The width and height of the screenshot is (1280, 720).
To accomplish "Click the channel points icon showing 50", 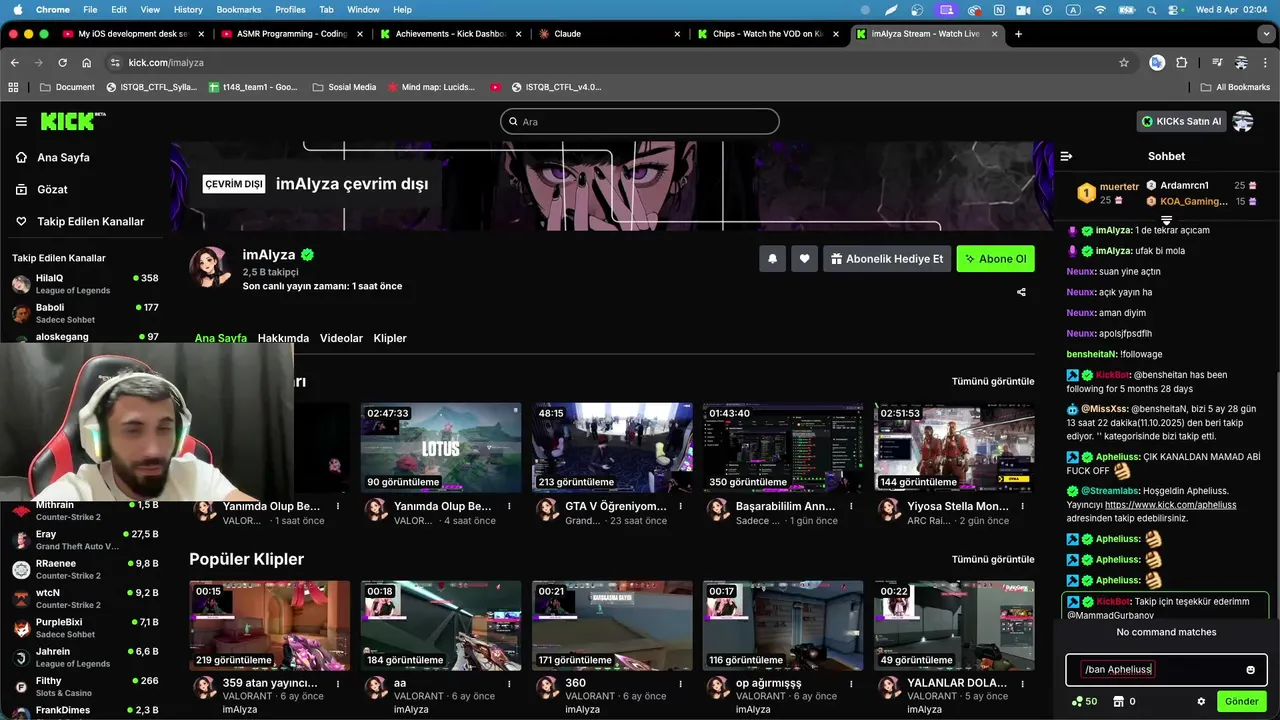I will tap(1084, 702).
